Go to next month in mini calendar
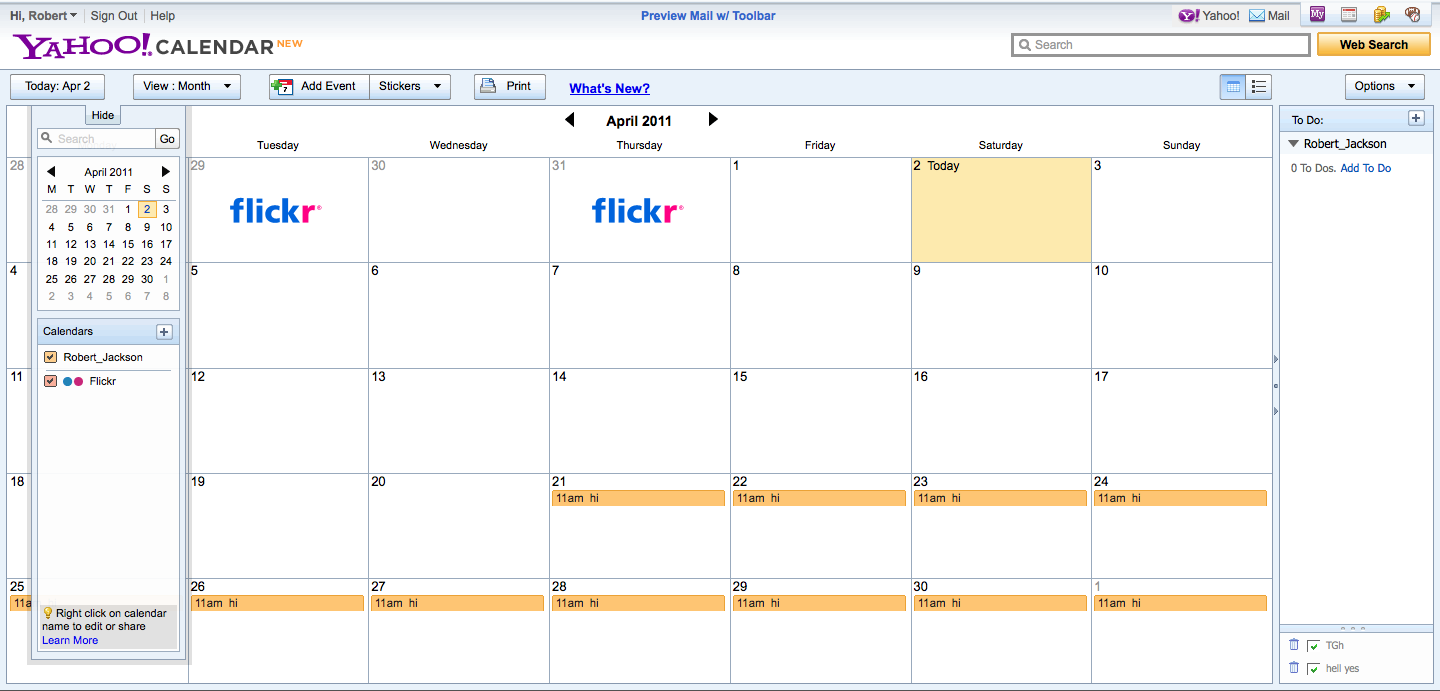This screenshot has width=1440, height=691. [x=166, y=172]
